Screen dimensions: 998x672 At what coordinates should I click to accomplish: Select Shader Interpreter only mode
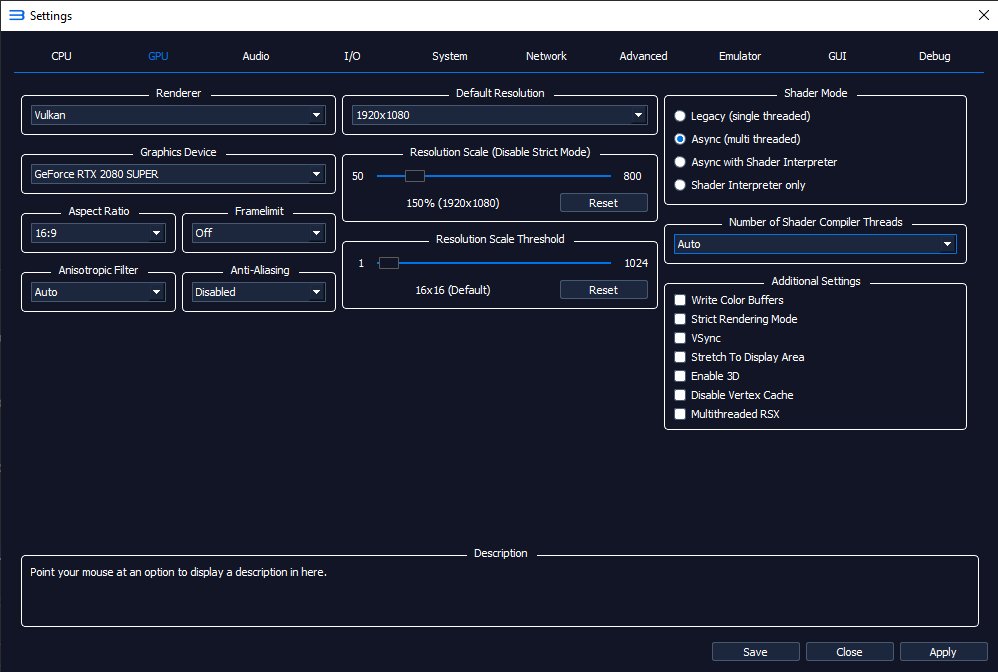[740, 185]
